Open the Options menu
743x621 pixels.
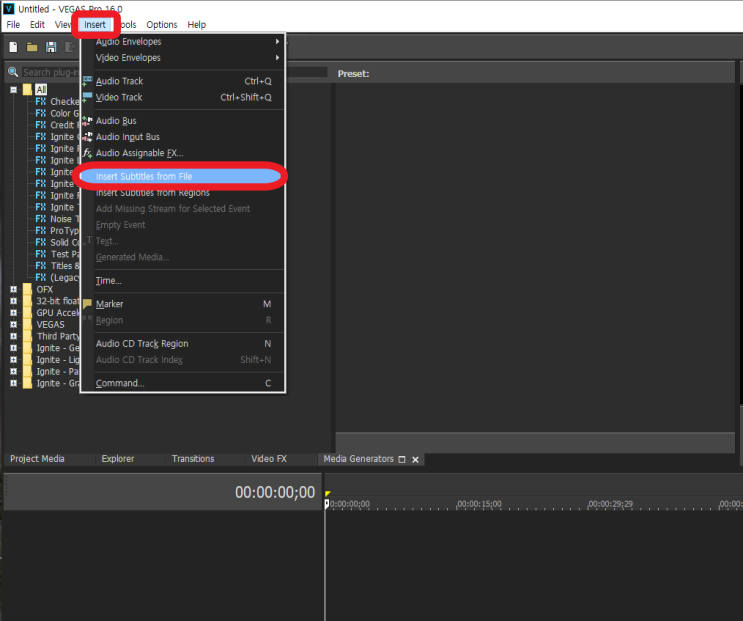pyautogui.click(x=162, y=25)
